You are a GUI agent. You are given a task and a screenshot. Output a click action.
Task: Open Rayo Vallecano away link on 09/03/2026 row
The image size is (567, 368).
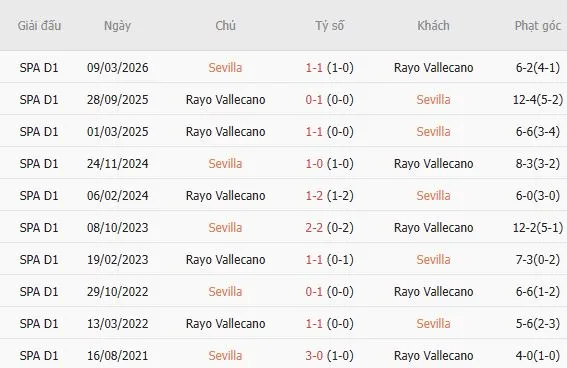[x=434, y=68]
